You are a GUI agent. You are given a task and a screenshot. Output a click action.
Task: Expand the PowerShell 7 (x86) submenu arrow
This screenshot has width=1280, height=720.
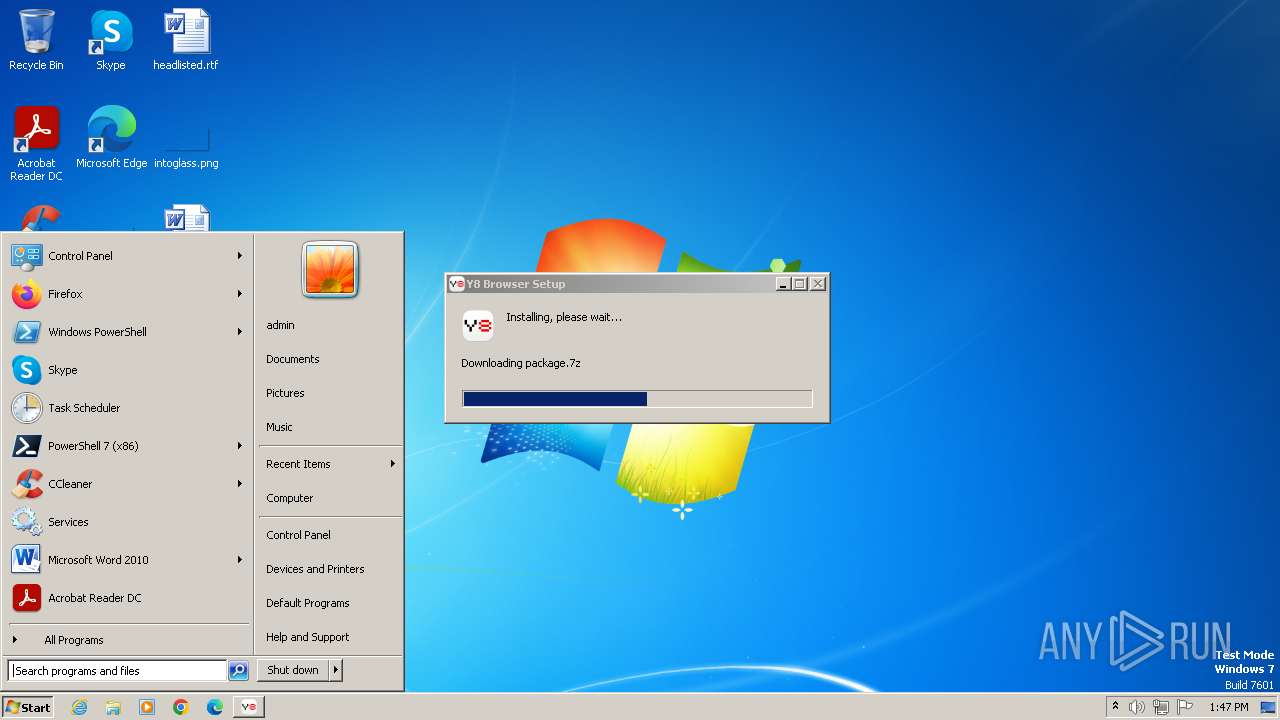tap(240, 446)
